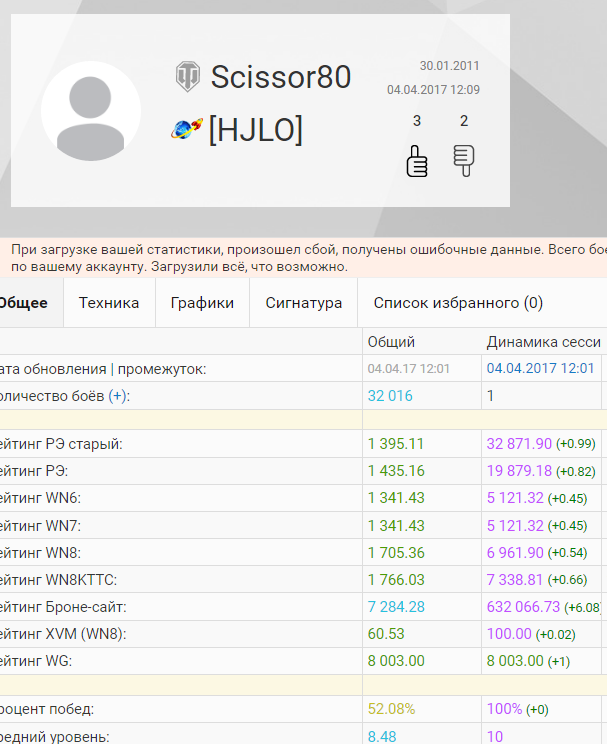
Task: Click the Общий column header
Action: [x=391, y=342]
